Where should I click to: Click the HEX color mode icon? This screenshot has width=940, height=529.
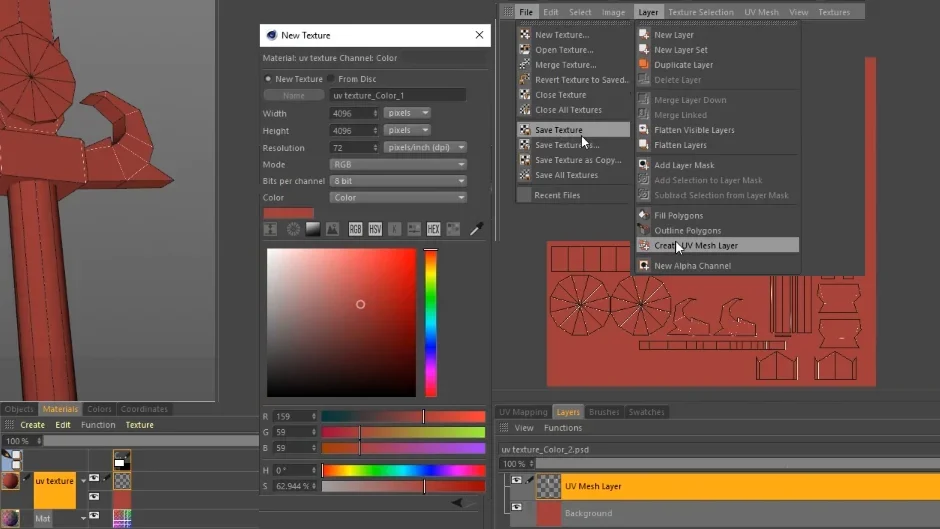433,229
